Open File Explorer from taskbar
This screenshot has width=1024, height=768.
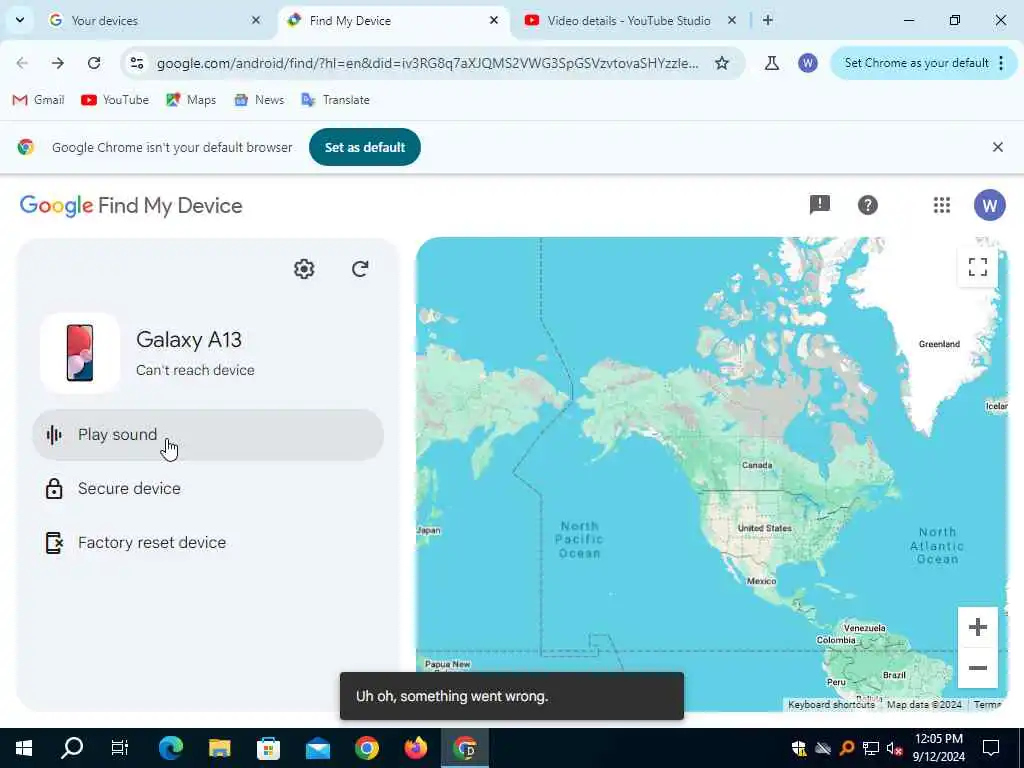click(x=219, y=748)
